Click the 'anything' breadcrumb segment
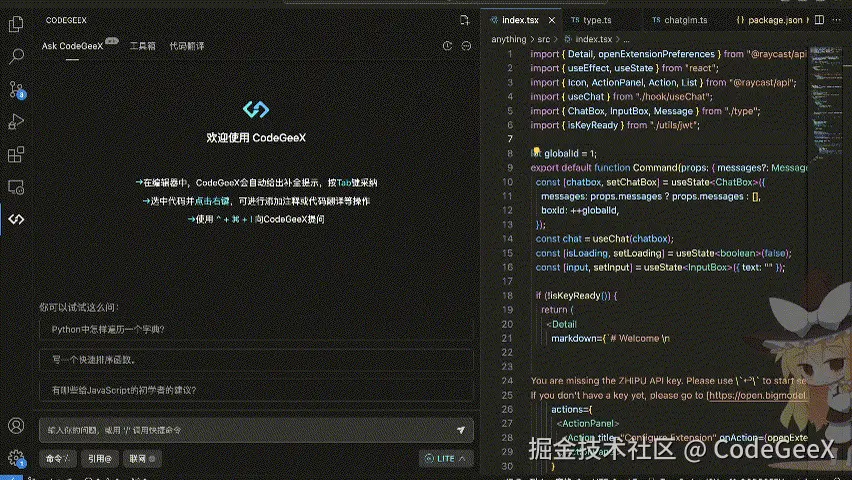Screen dimensions: 852x480 [509, 39]
